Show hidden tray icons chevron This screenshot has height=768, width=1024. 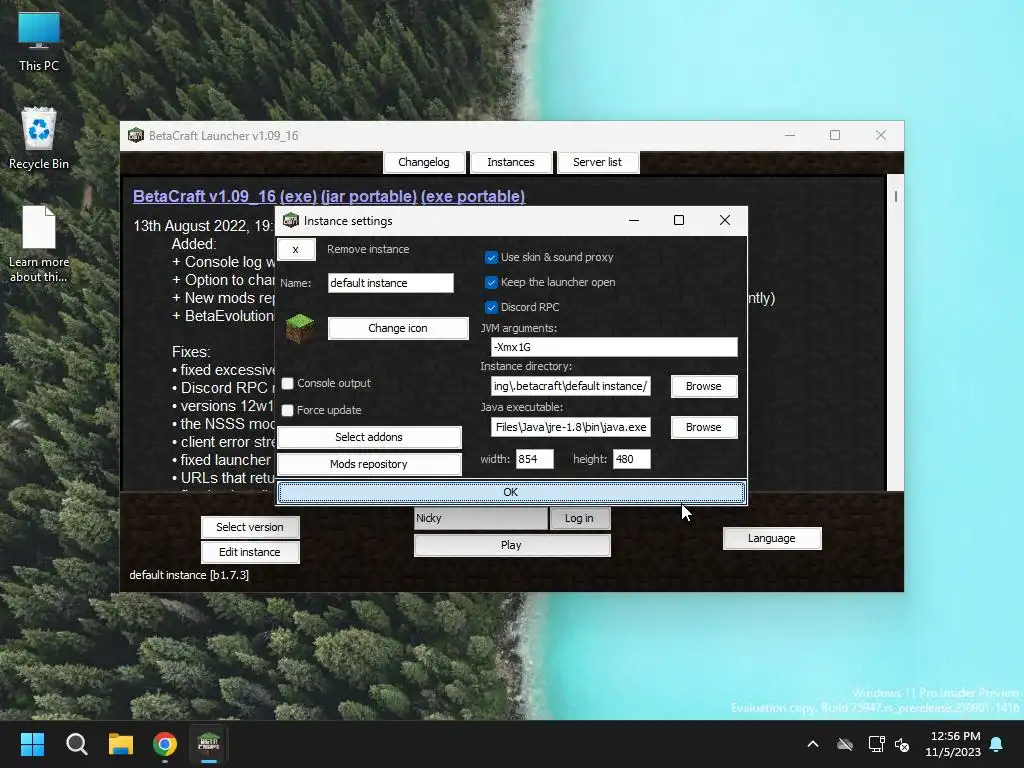(813, 744)
